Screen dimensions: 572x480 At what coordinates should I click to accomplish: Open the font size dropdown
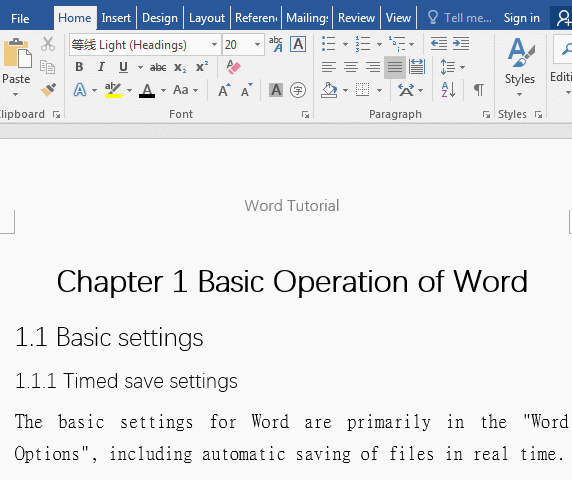[x=258, y=44]
